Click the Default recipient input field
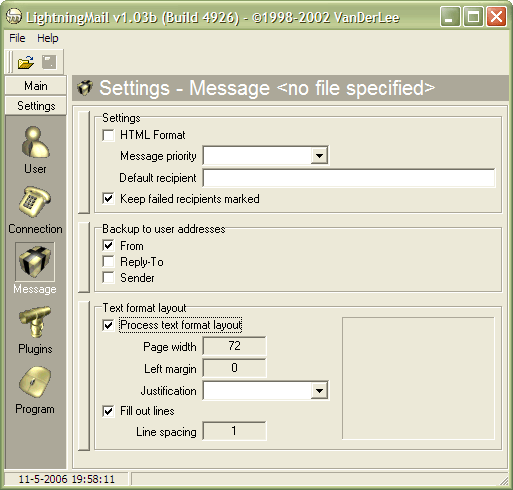513x490 pixels. (x=349, y=178)
